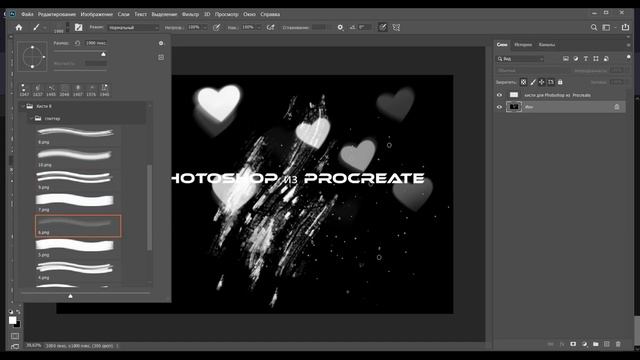This screenshot has height=360, width=640.
Task: Click the Search magnifier icon
Action: coord(594,27)
